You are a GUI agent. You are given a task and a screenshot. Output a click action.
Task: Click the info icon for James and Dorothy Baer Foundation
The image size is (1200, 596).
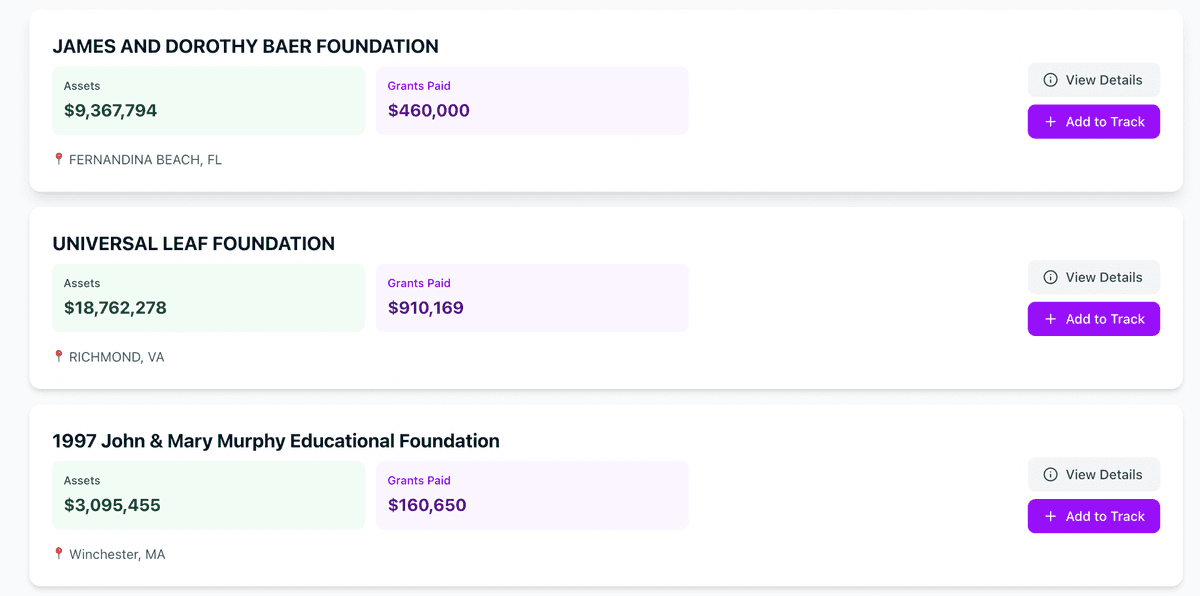tap(1050, 80)
